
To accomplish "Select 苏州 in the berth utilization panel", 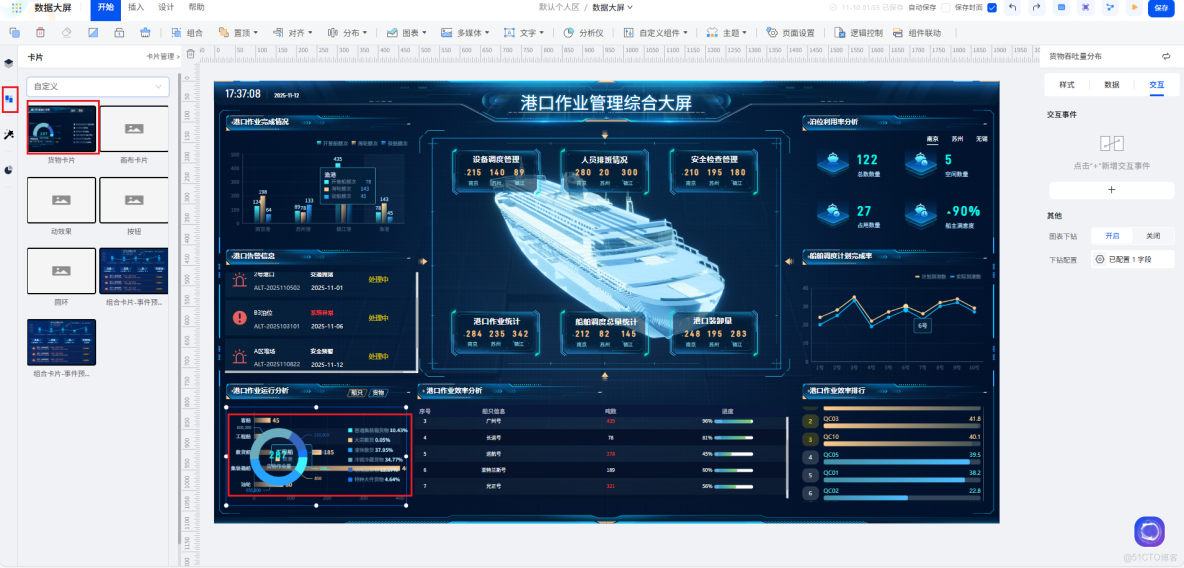I will tap(957, 139).
